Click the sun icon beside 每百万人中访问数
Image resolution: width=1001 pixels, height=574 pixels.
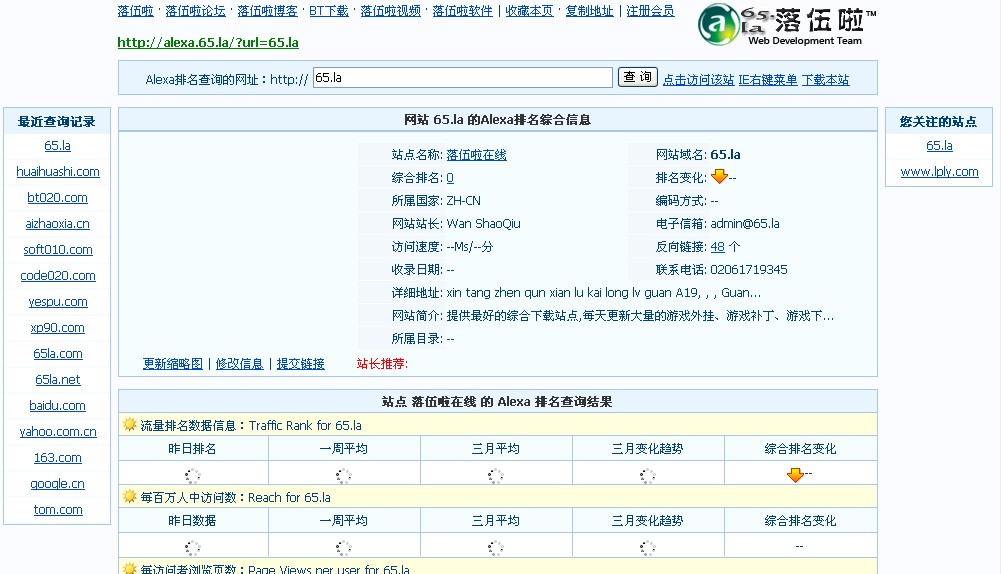tap(130, 497)
